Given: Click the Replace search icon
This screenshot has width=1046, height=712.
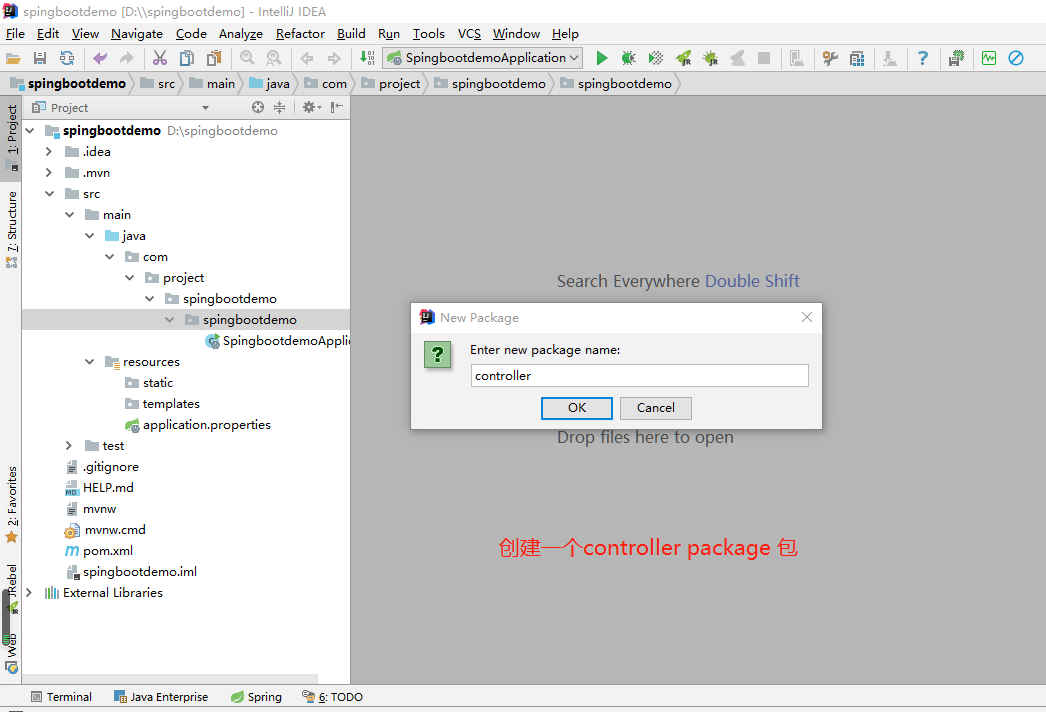Looking at the screenshot, I should [274, 59].
